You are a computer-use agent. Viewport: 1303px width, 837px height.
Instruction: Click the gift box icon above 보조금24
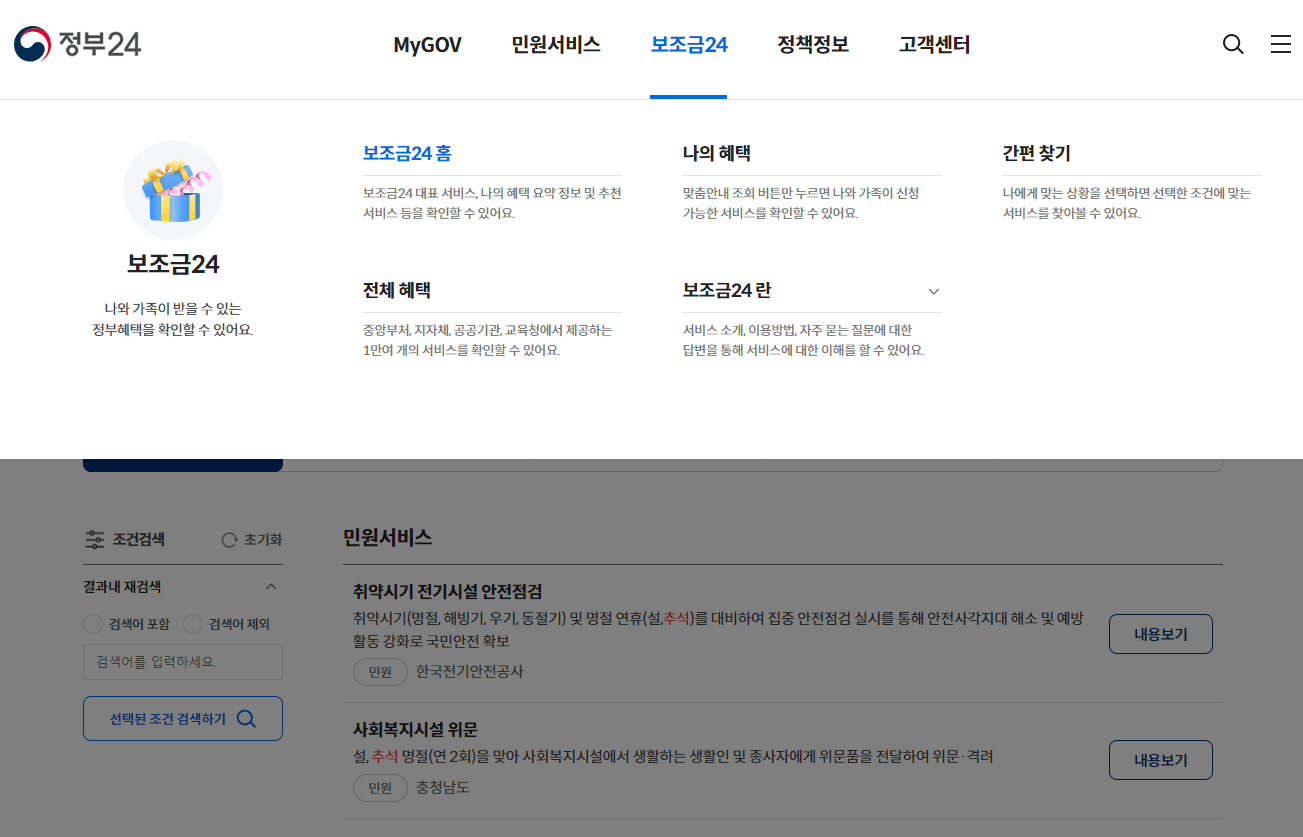coord(173,189)
